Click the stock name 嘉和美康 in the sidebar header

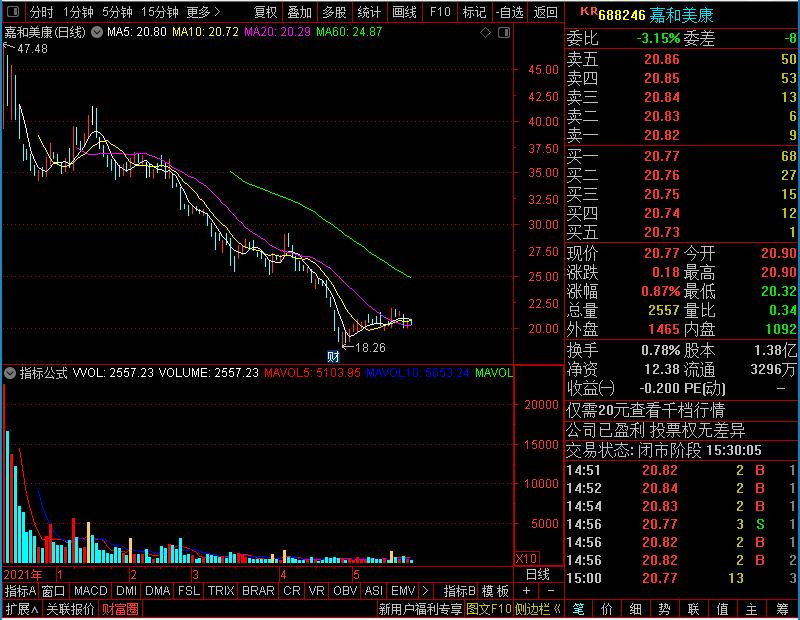(682, 15)
